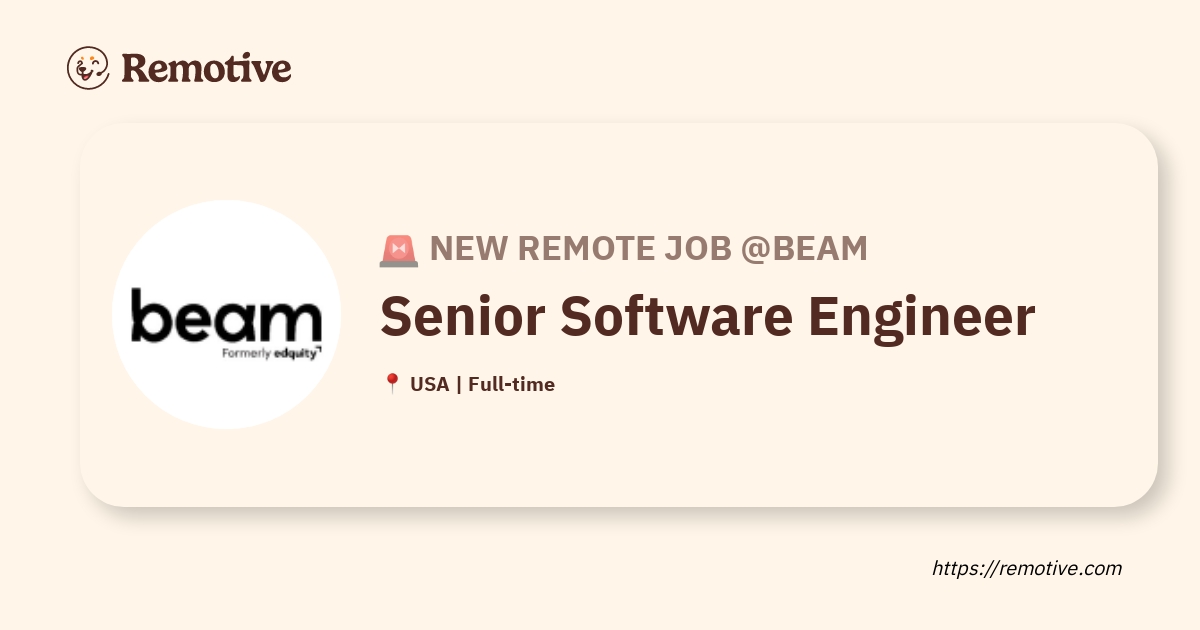
Task: Select the Full-time job type label
Action: [x=511, y=384]
